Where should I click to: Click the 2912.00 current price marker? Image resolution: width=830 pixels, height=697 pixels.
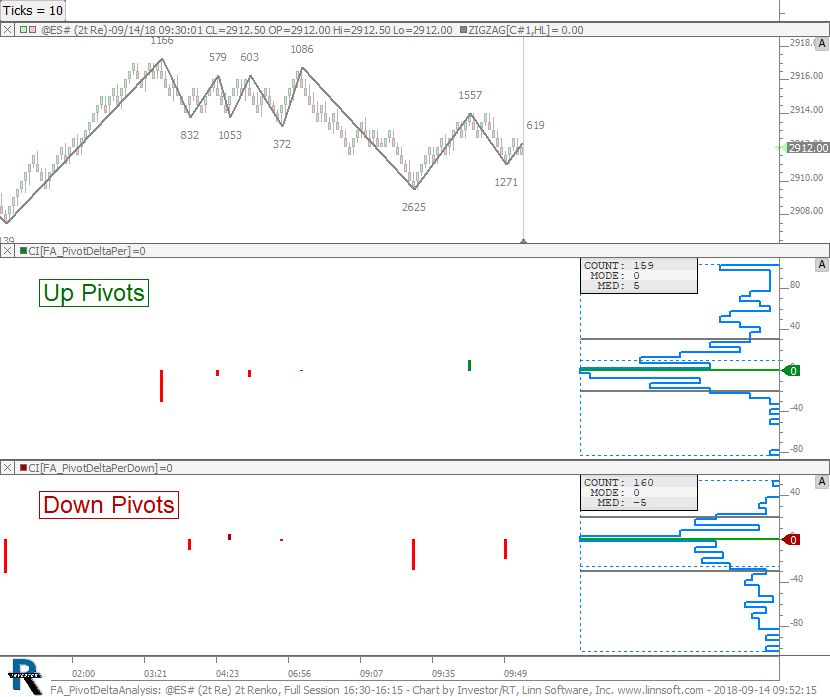807,148
